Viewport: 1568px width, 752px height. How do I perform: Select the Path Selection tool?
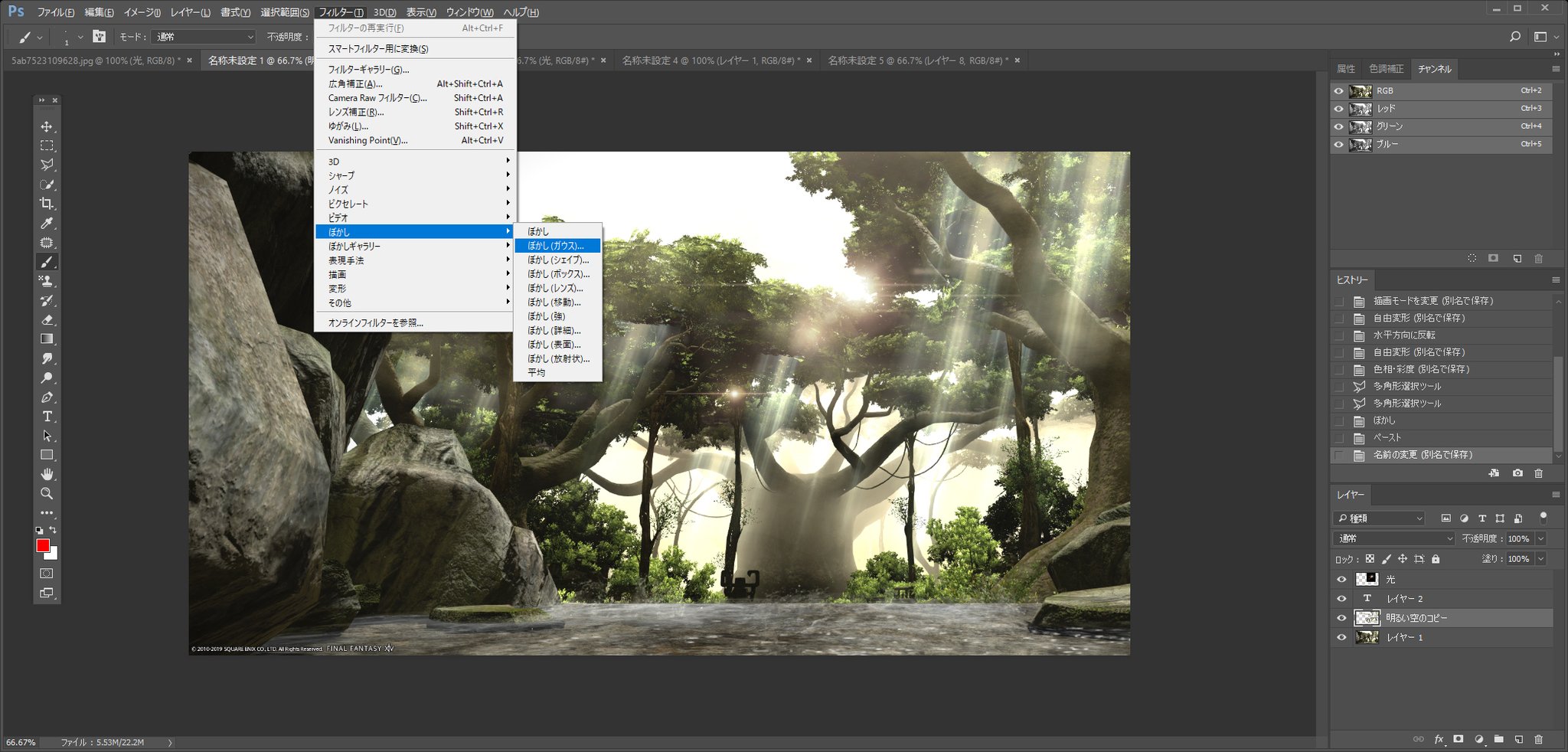(47, 436)
